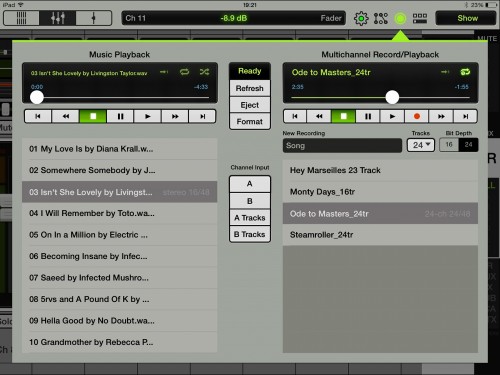Select 04 I Will Remember by Toto

click(x=119, y=213)
